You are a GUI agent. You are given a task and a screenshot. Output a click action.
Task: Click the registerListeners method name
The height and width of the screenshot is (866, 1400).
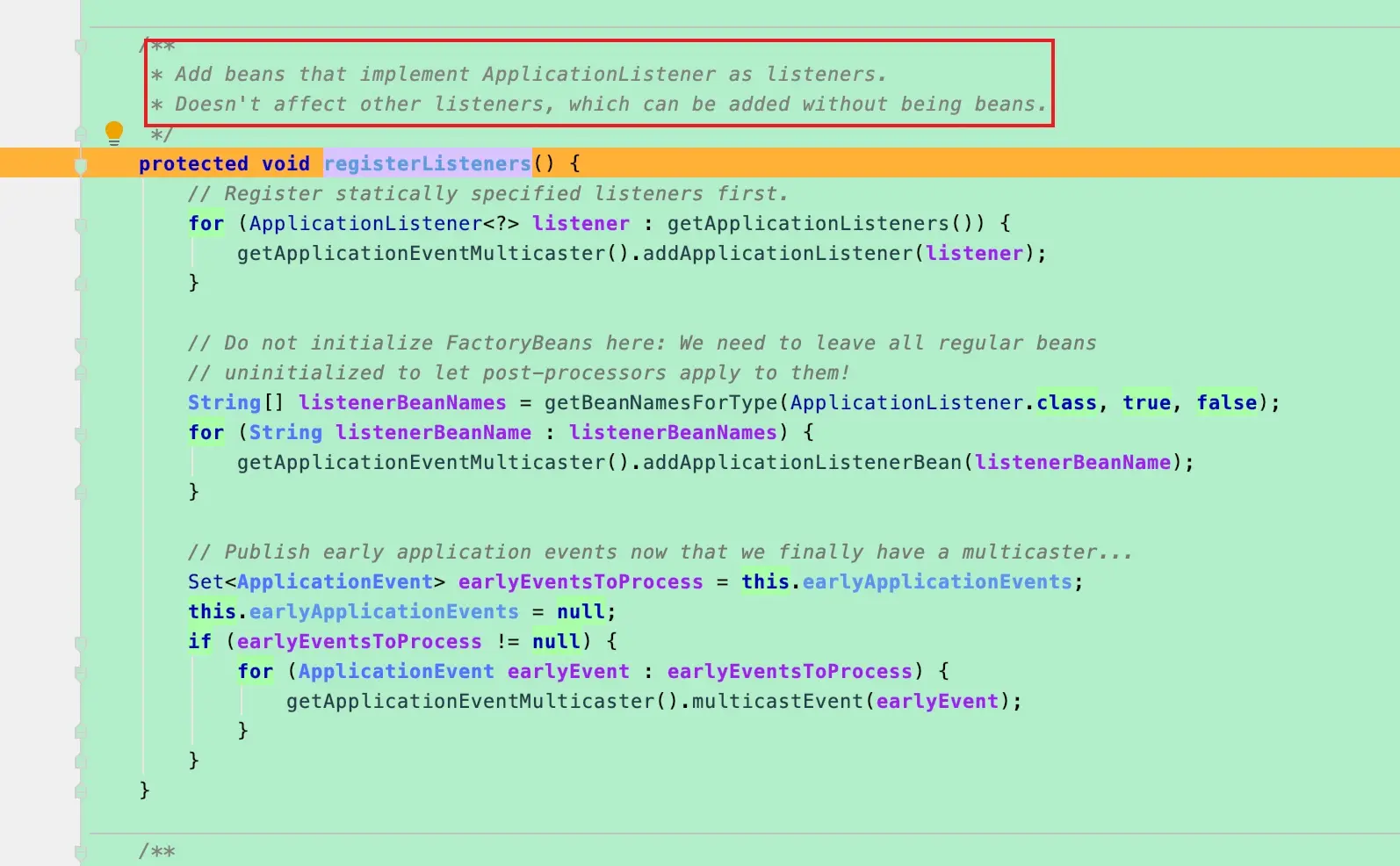428,163
